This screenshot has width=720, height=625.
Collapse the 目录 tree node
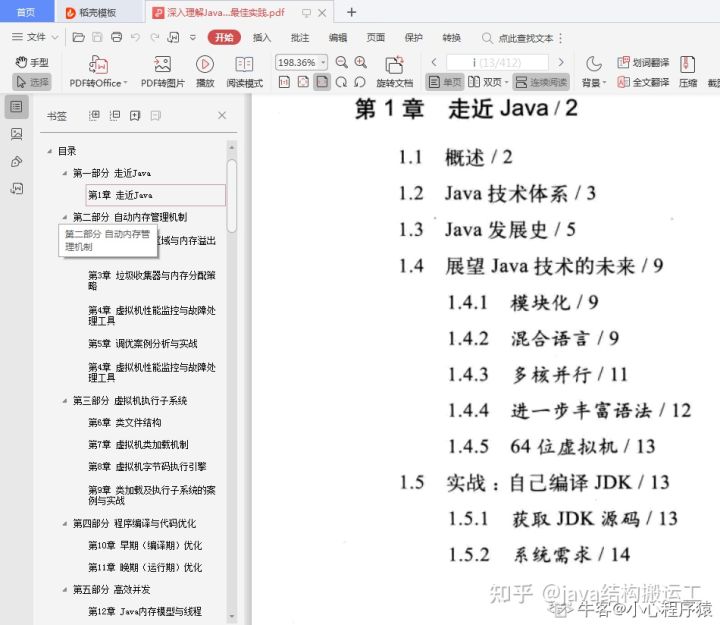tap(50, 151)
